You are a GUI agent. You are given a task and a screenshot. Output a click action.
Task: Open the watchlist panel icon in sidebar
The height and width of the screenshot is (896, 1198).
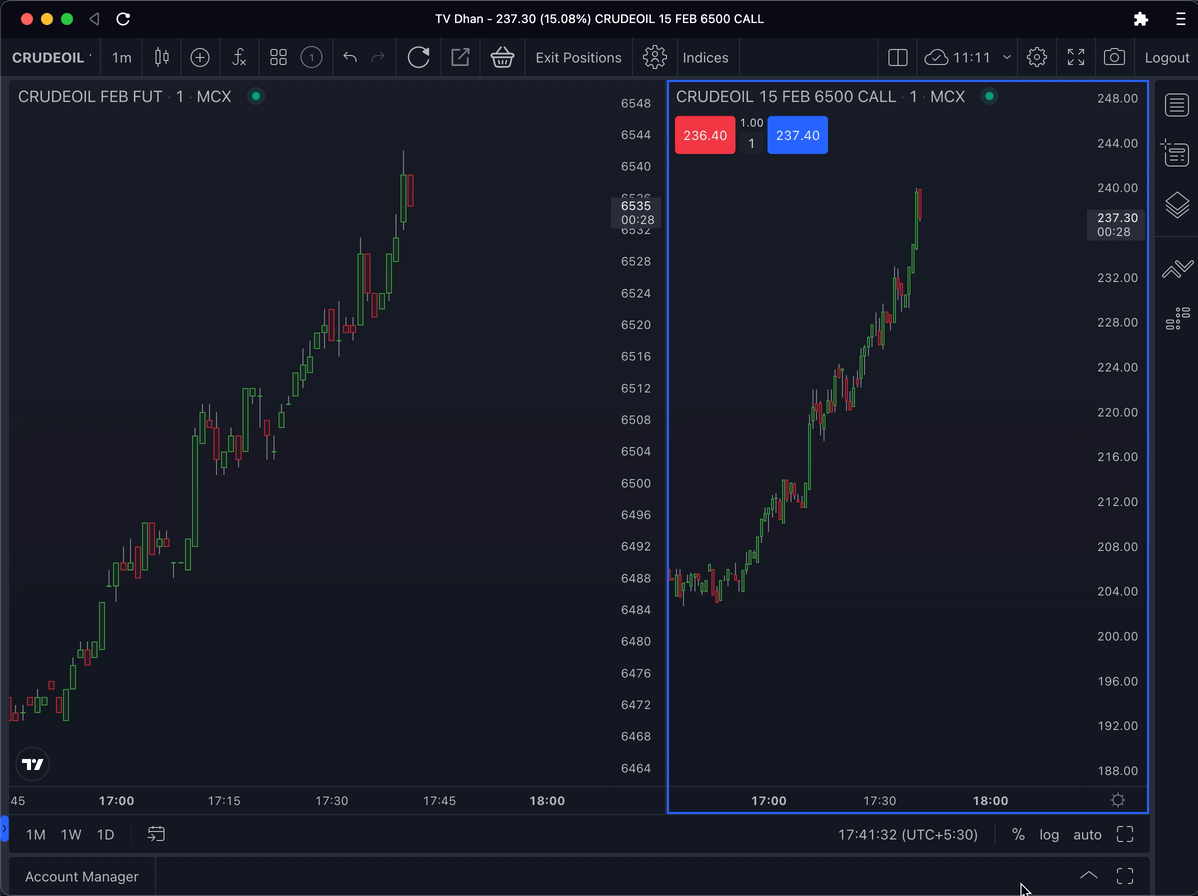point(1177,105)
